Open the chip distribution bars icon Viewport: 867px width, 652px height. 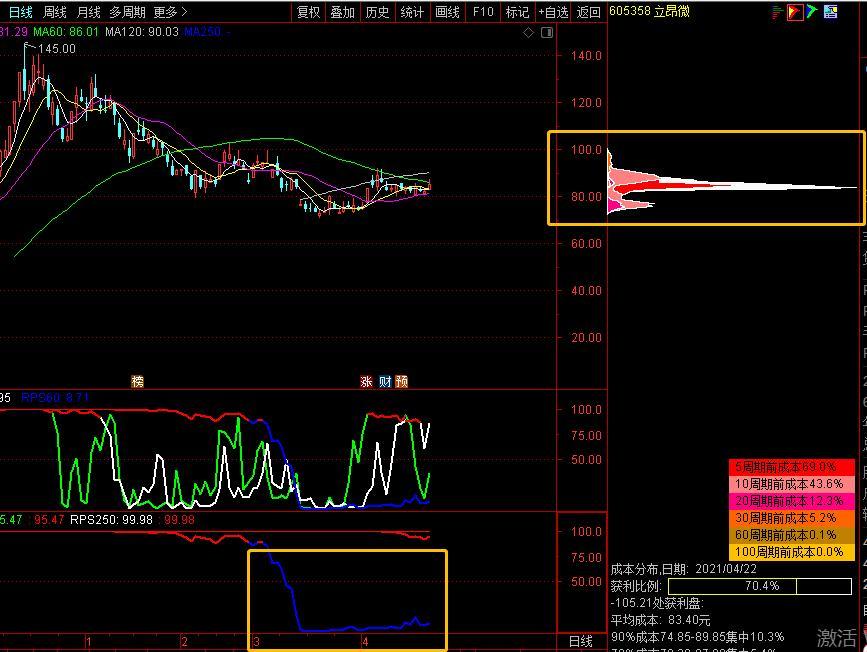tap(777, 12)
